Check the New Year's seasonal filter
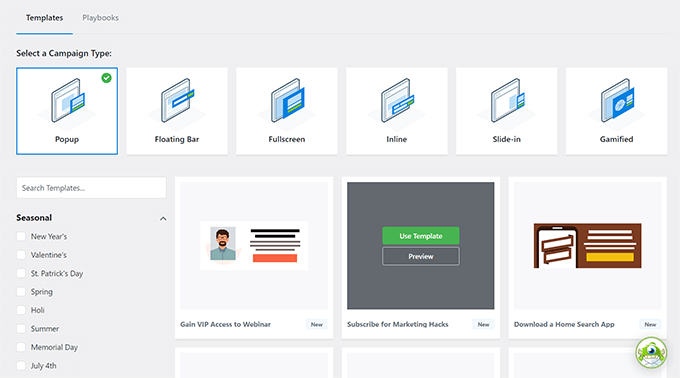 click(21, 236)
